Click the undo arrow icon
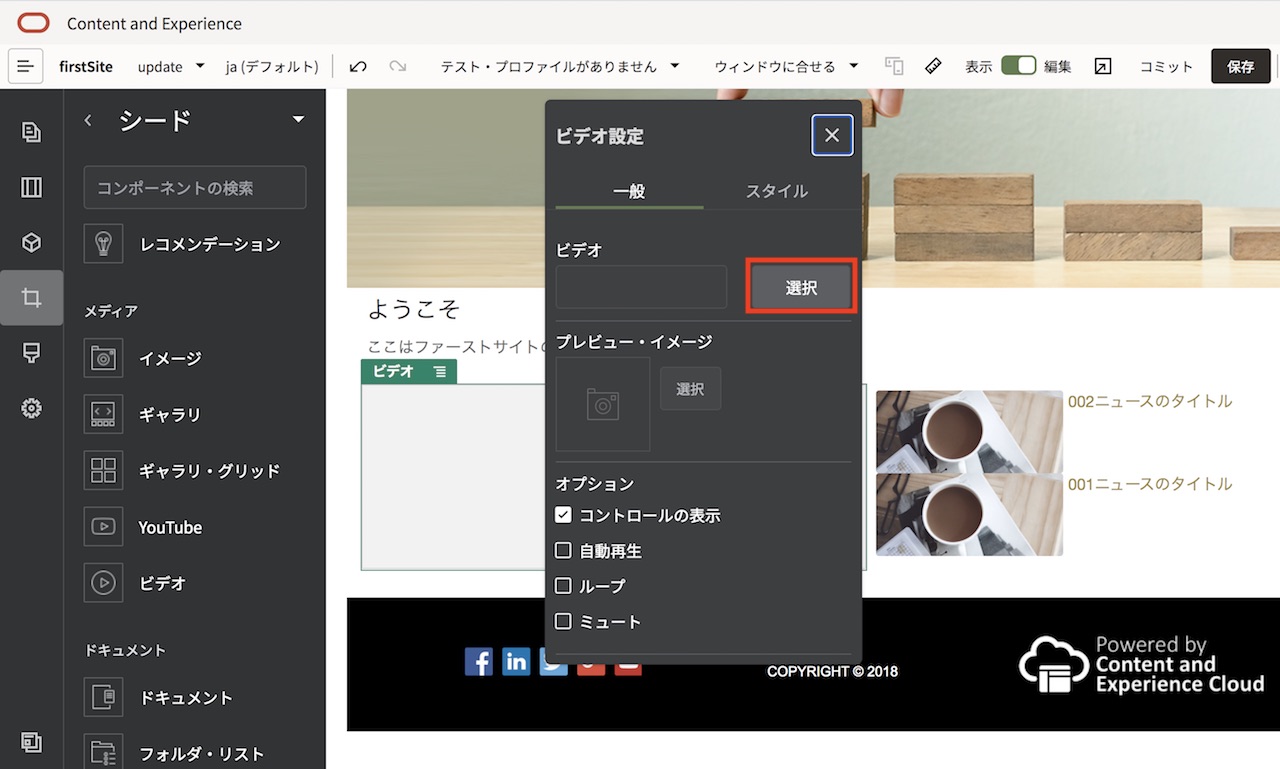 (357, 65)
